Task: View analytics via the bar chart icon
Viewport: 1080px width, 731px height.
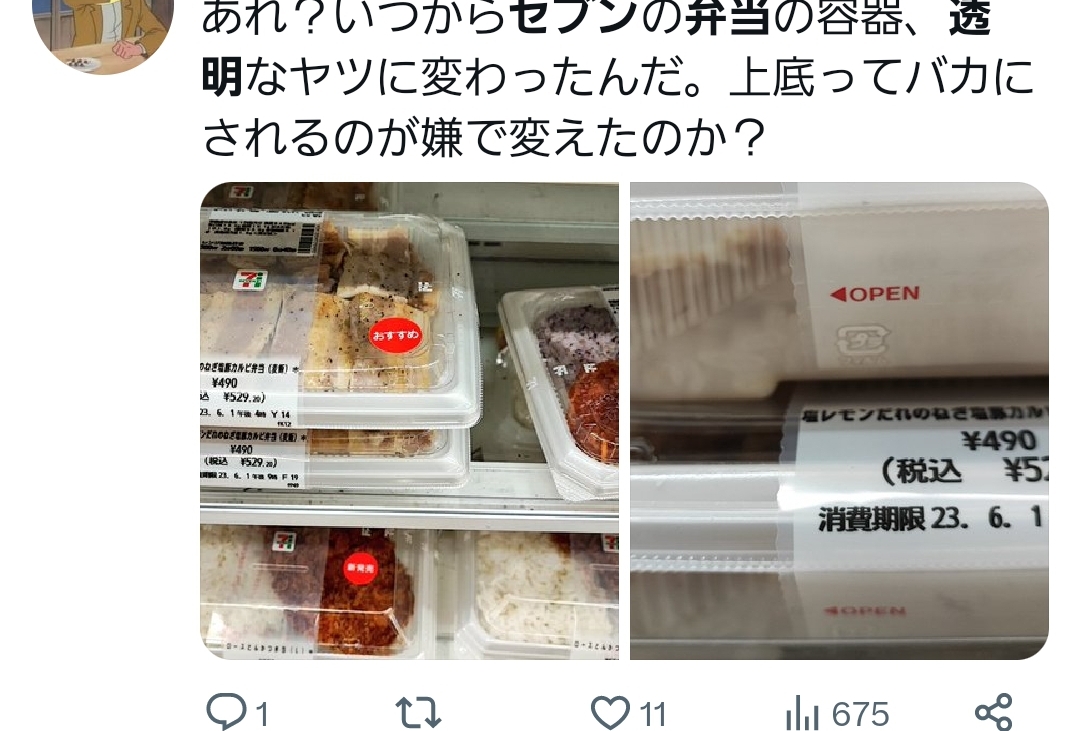Action: [801, 713]
